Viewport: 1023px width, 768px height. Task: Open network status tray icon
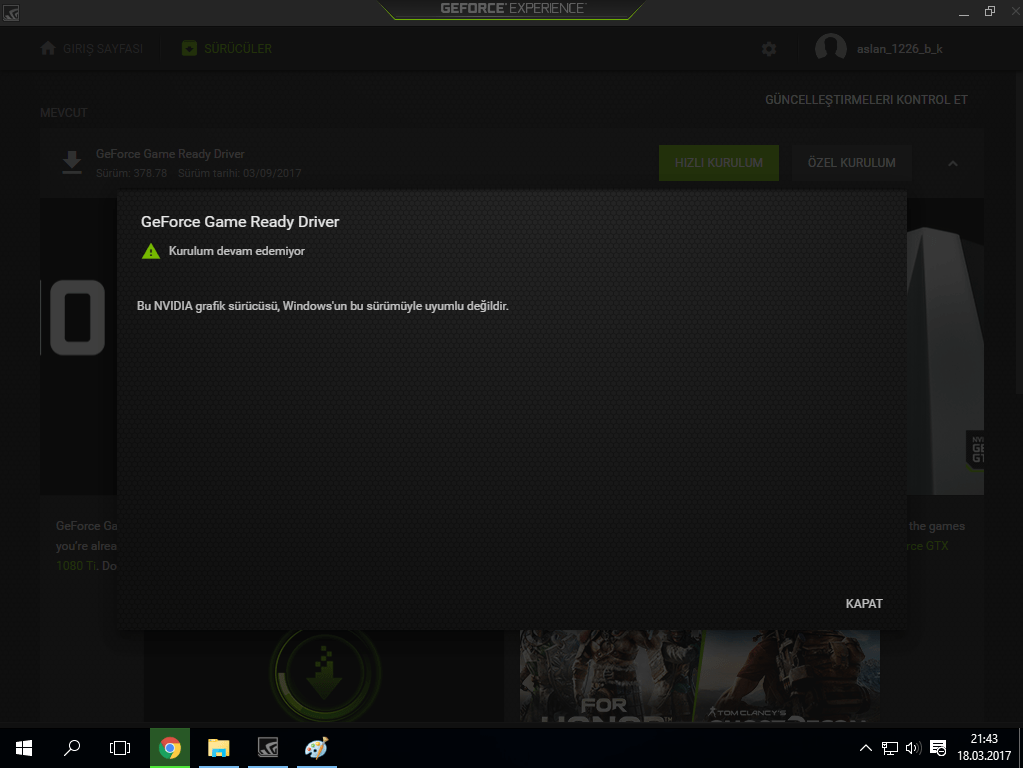pyautogui.click(x=890, y=748)
